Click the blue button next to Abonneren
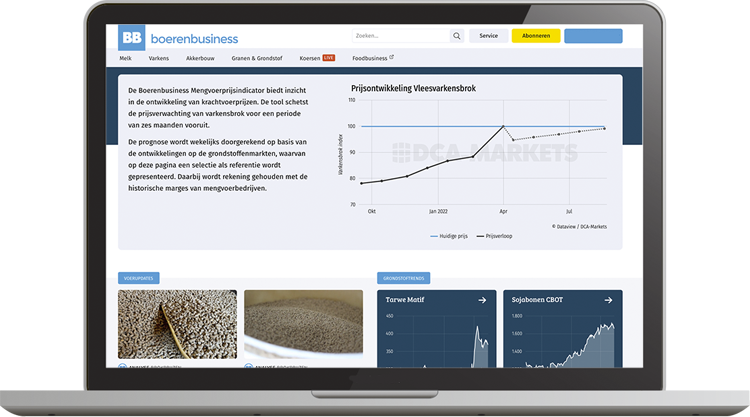750x417 pixels. 593,36
